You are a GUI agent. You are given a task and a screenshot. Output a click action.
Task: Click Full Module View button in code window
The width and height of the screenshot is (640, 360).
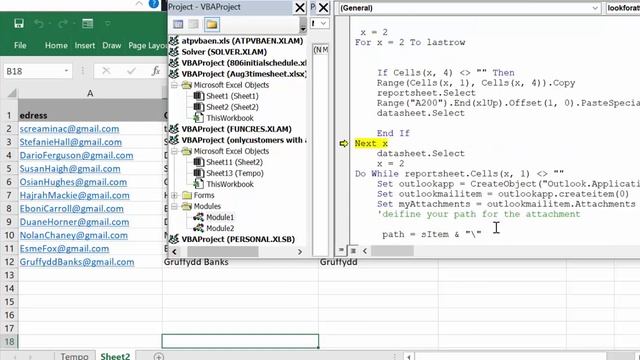[353, 250]
